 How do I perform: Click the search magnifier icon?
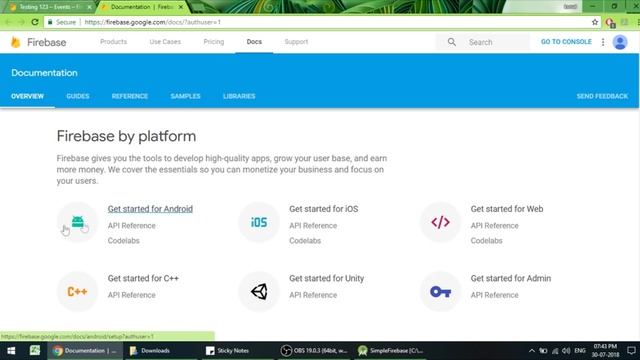coord(452,42)
